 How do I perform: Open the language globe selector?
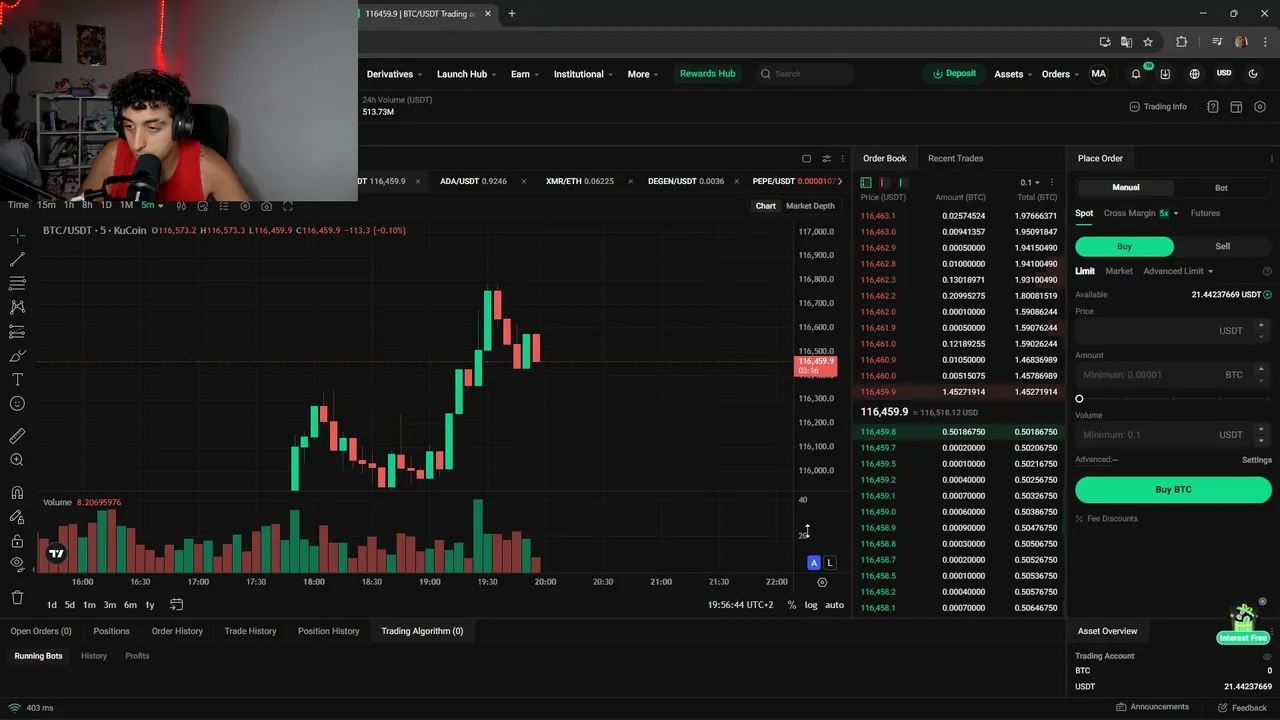[1194, 74]
